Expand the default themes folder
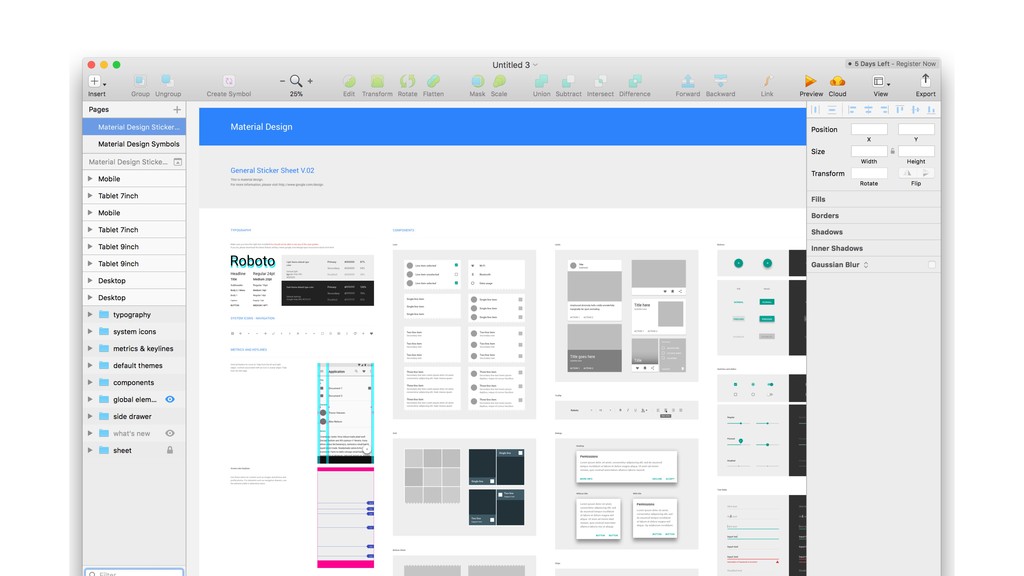This screenshot has width=1024, height=576. point(90,365)
